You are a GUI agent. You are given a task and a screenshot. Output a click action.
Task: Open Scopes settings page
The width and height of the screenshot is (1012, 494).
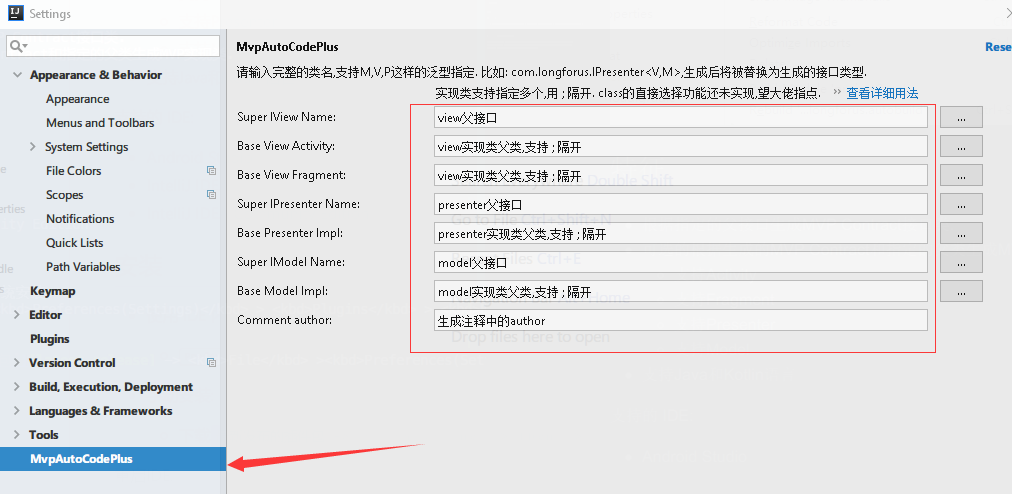coord(65,194)
